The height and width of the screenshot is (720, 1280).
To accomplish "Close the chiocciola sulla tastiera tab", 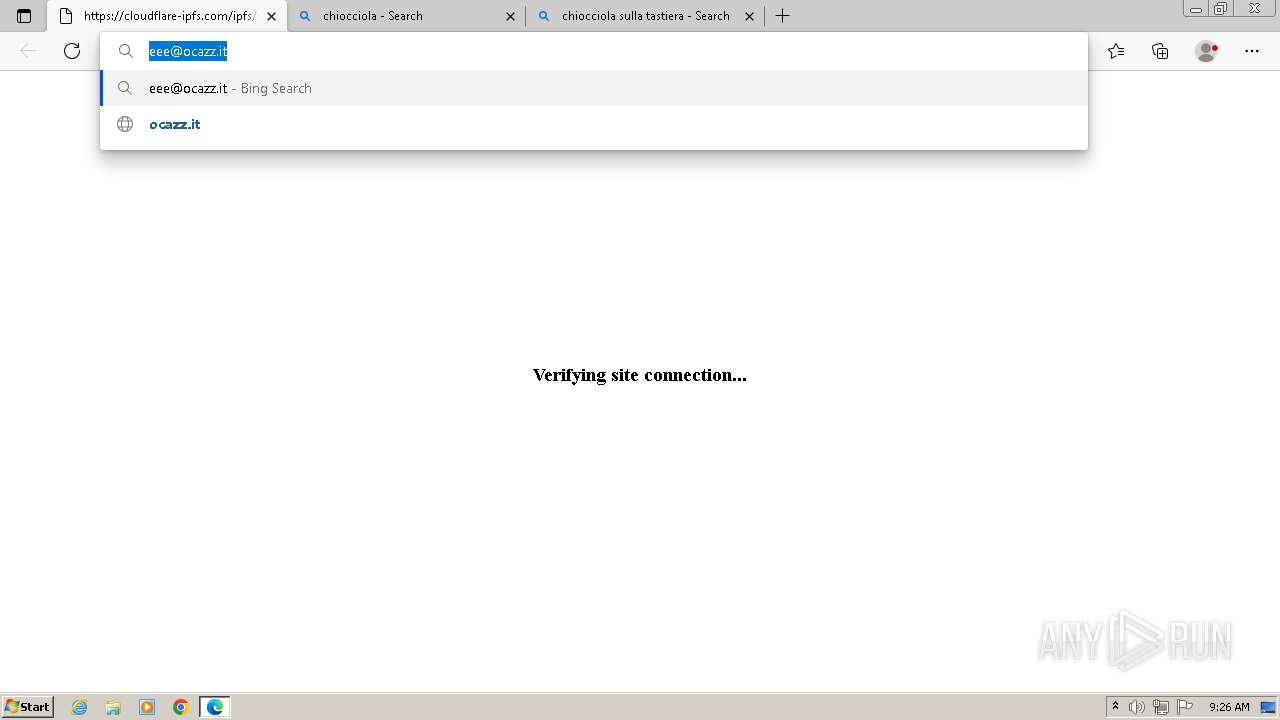I will pyautogui.click(x=749, y=16).
